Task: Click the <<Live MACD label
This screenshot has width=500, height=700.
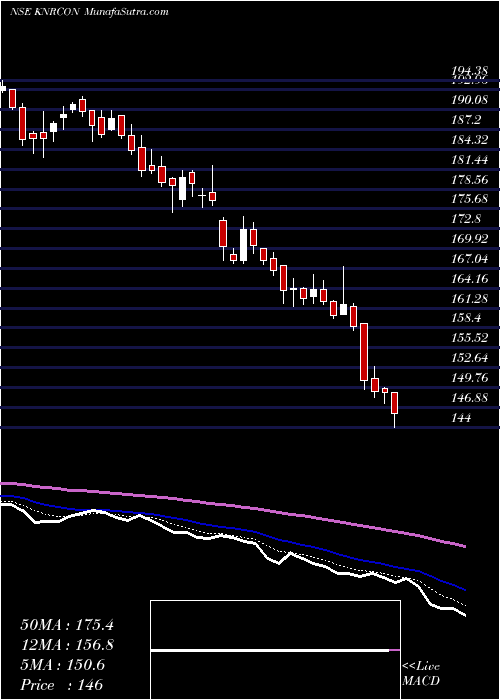Action: coord(421,674)
